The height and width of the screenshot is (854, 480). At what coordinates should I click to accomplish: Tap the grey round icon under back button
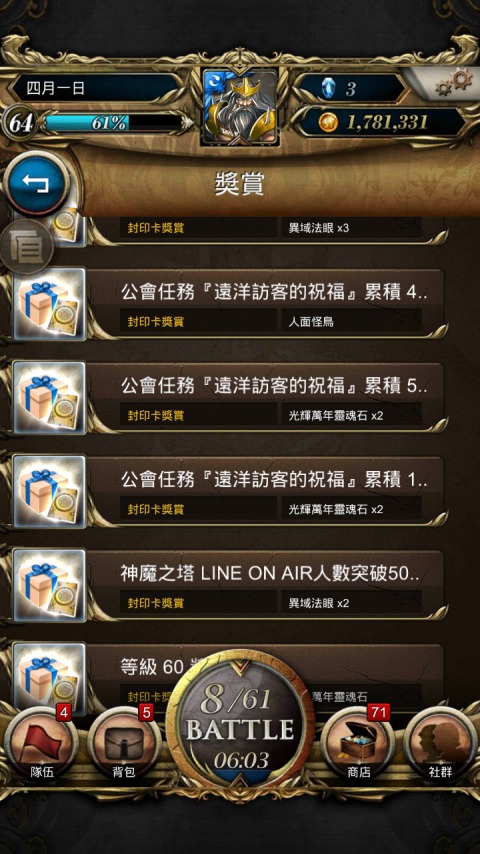27,247
